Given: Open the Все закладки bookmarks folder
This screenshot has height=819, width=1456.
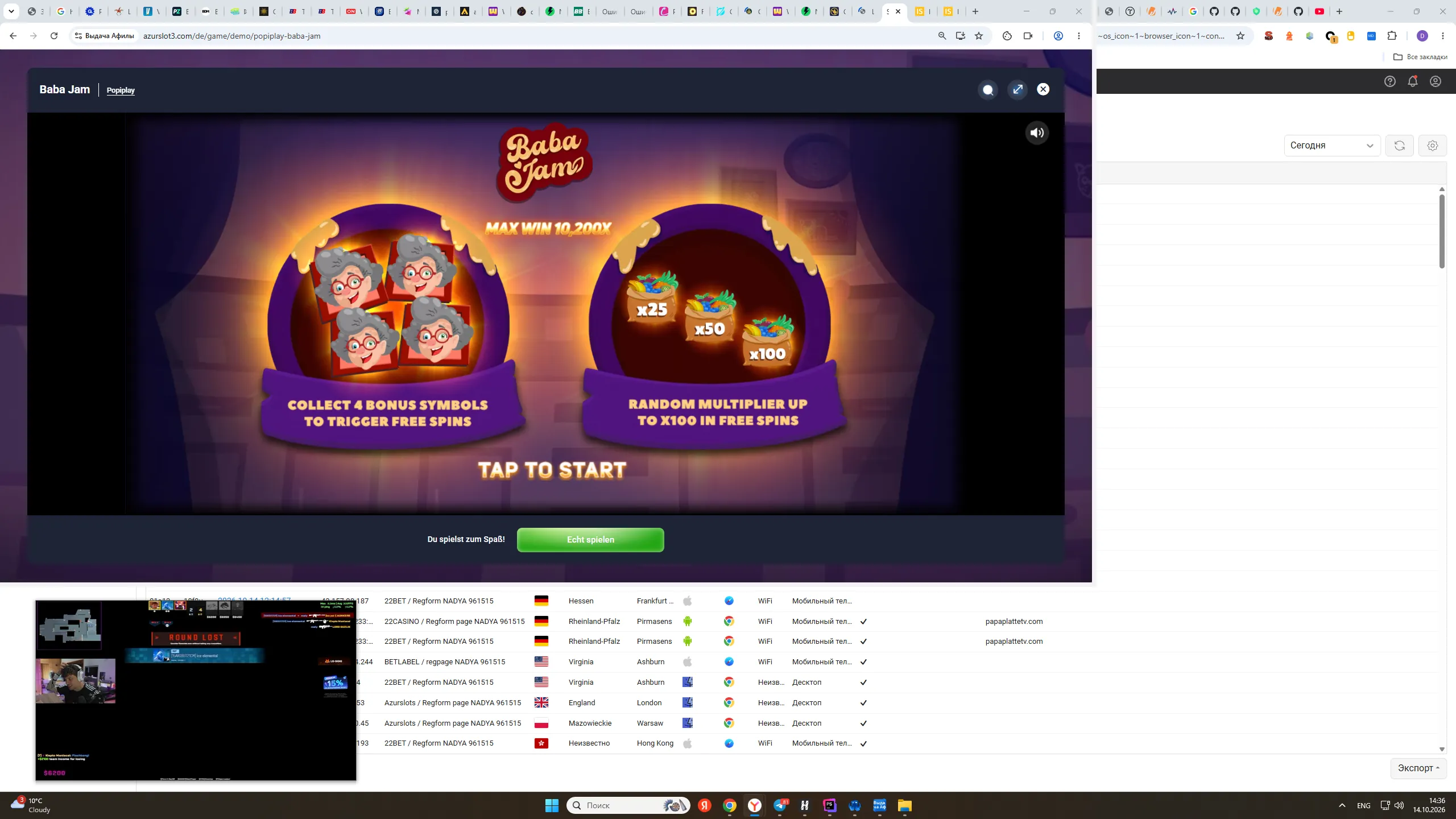Looking at the screenshot, I should click(x=1420, y=57).
